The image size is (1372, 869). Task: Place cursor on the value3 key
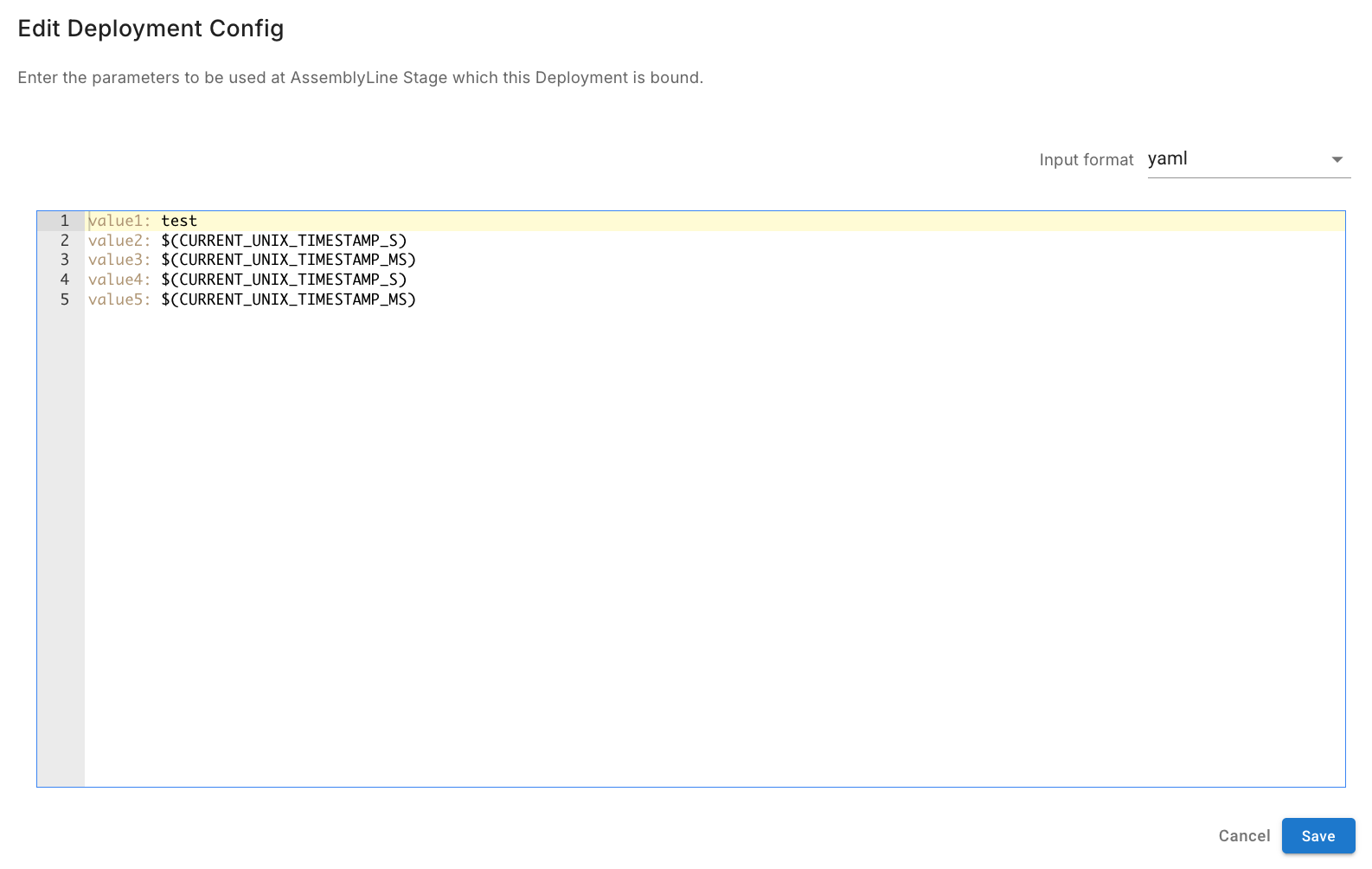117,260
